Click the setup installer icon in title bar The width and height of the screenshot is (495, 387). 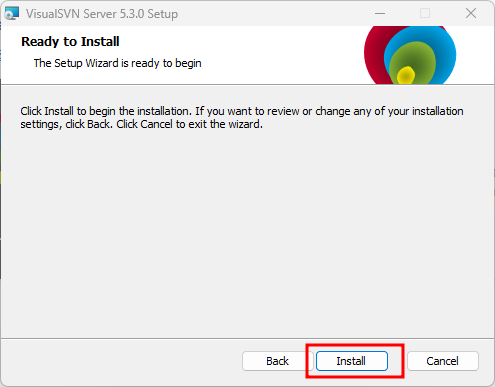tap(12, 14)
